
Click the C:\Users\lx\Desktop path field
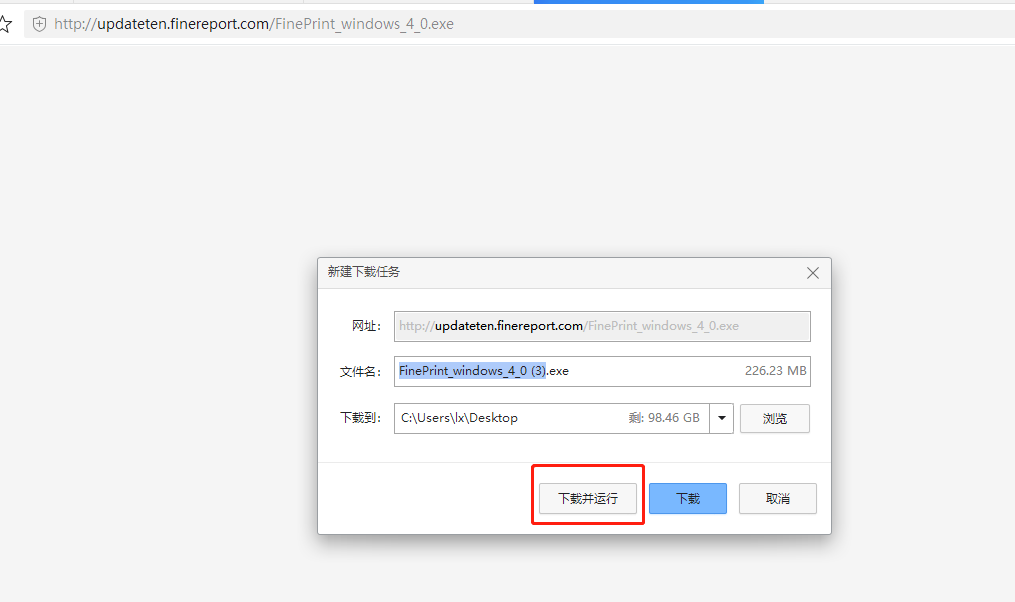510,418
